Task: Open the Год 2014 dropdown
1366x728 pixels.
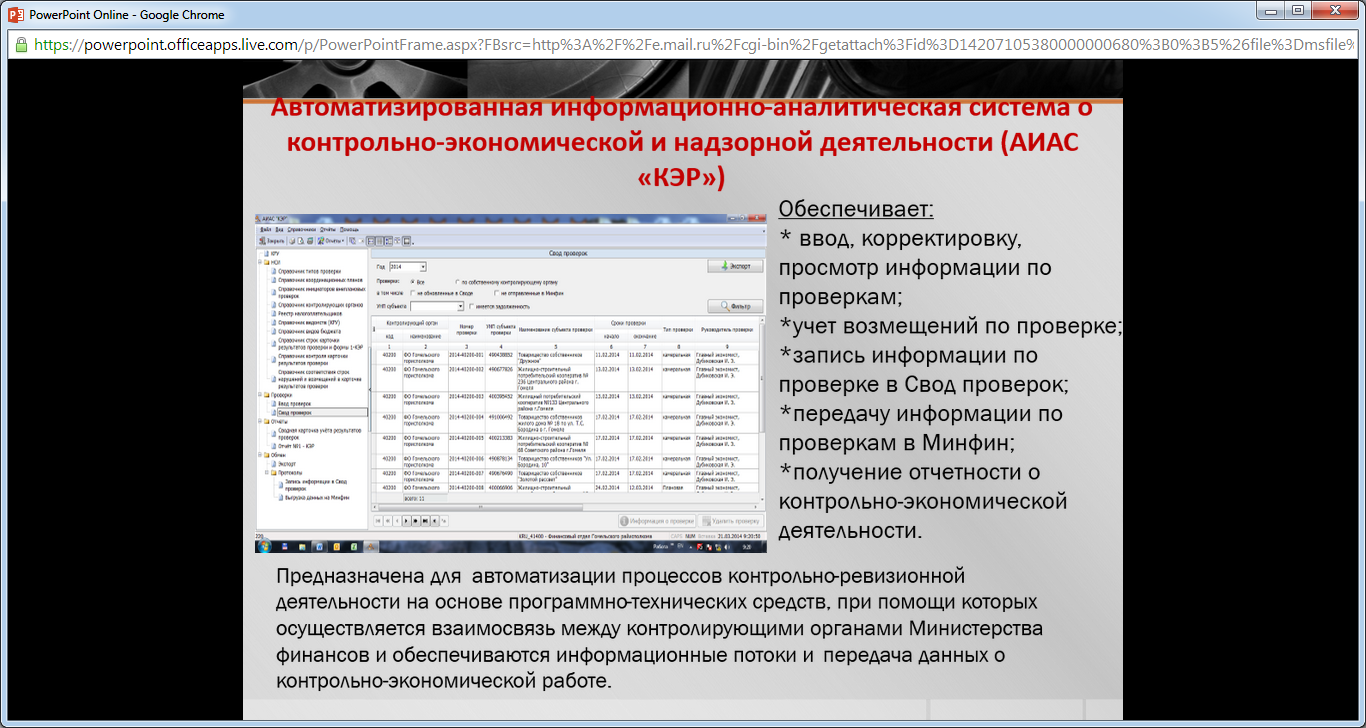Action: (408, 267)
